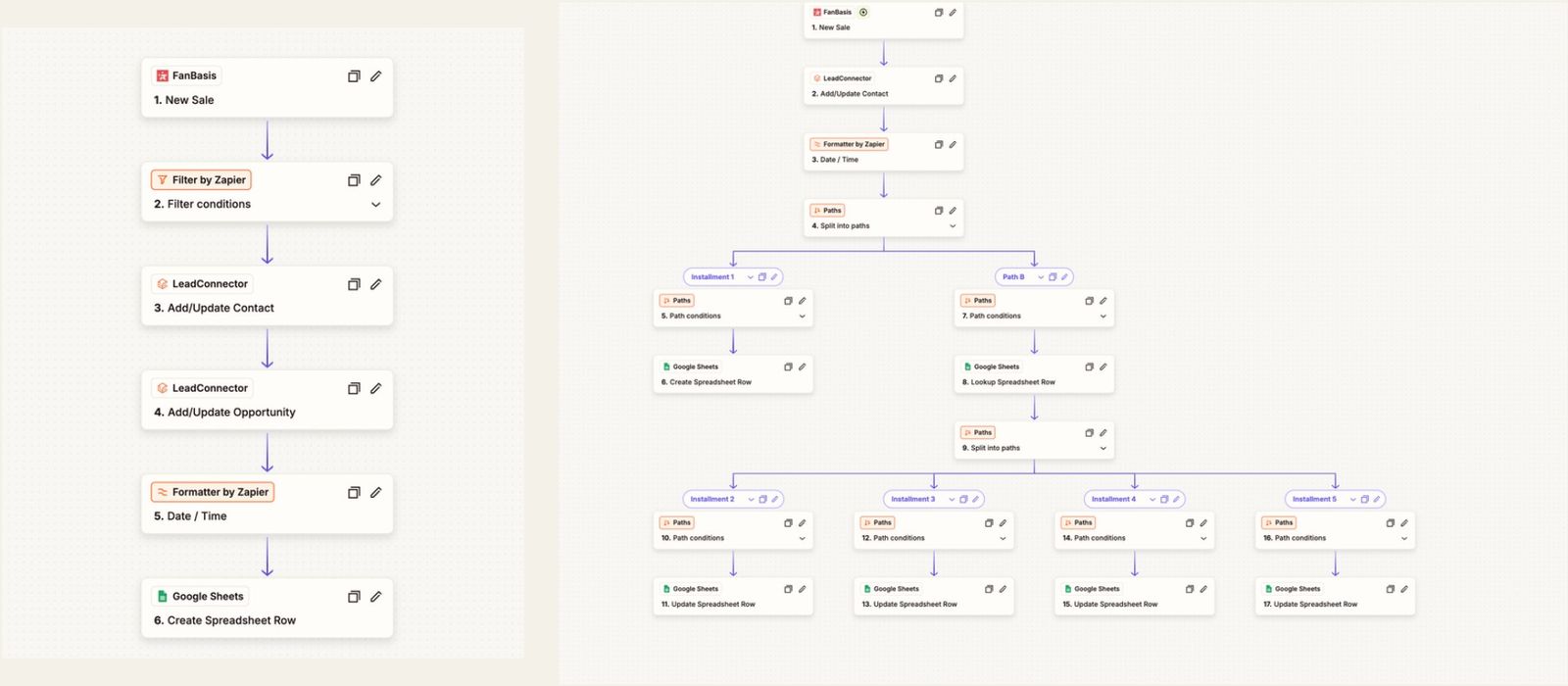Viewport: 1568px width, 686px height.
Task: Expand the '12. Path conditions' chevron
Action: pos(1003,539)
